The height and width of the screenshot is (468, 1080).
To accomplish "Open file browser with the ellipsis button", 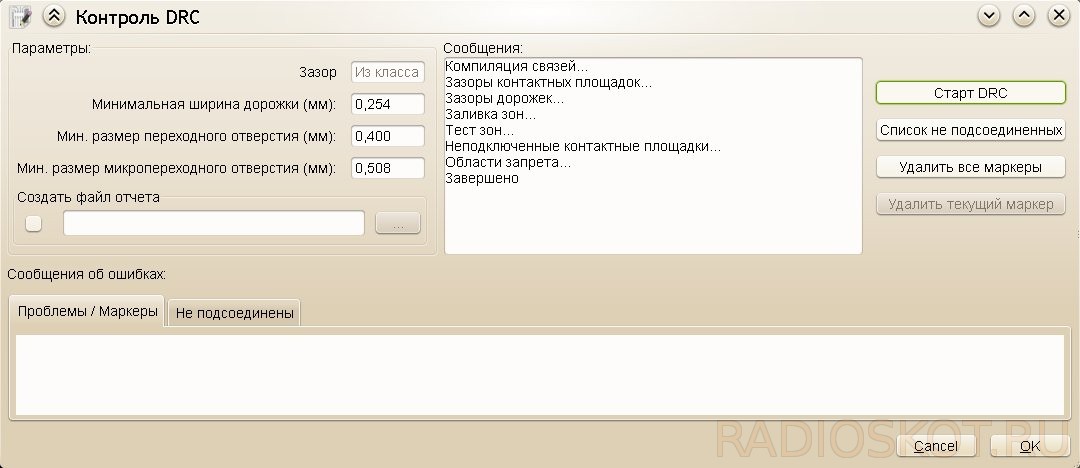I will (x=397, y=223).
